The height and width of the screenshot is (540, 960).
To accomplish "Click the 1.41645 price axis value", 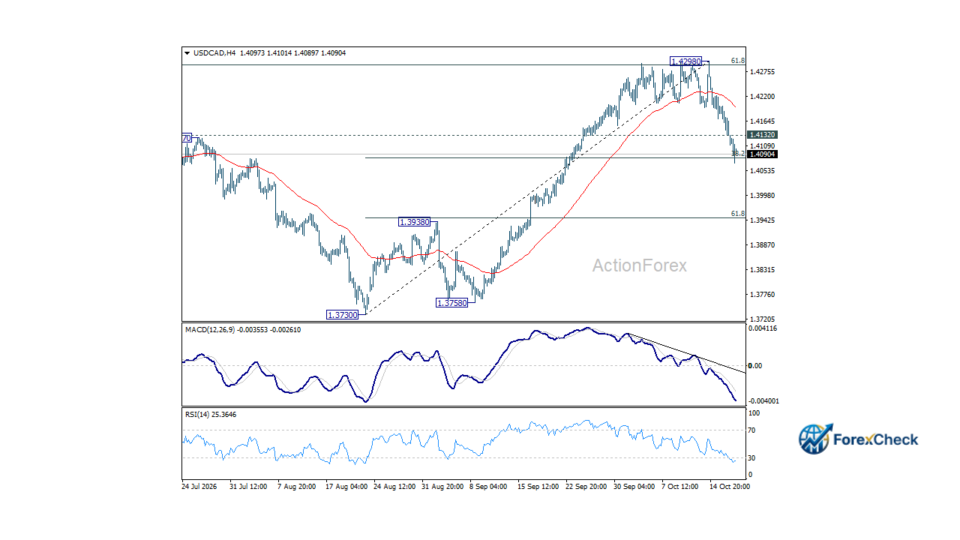I will (x=762, y=121).
